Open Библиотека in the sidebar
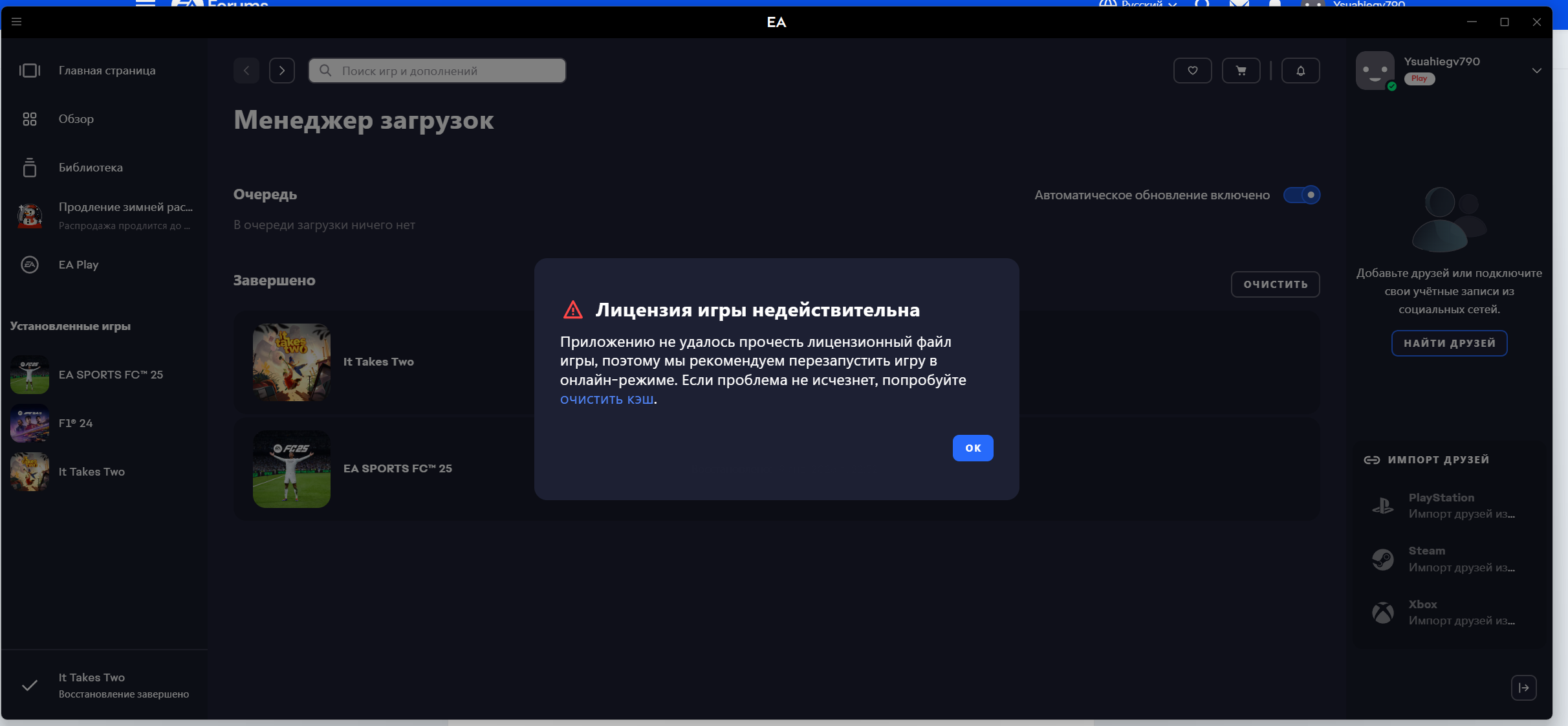 91,168
